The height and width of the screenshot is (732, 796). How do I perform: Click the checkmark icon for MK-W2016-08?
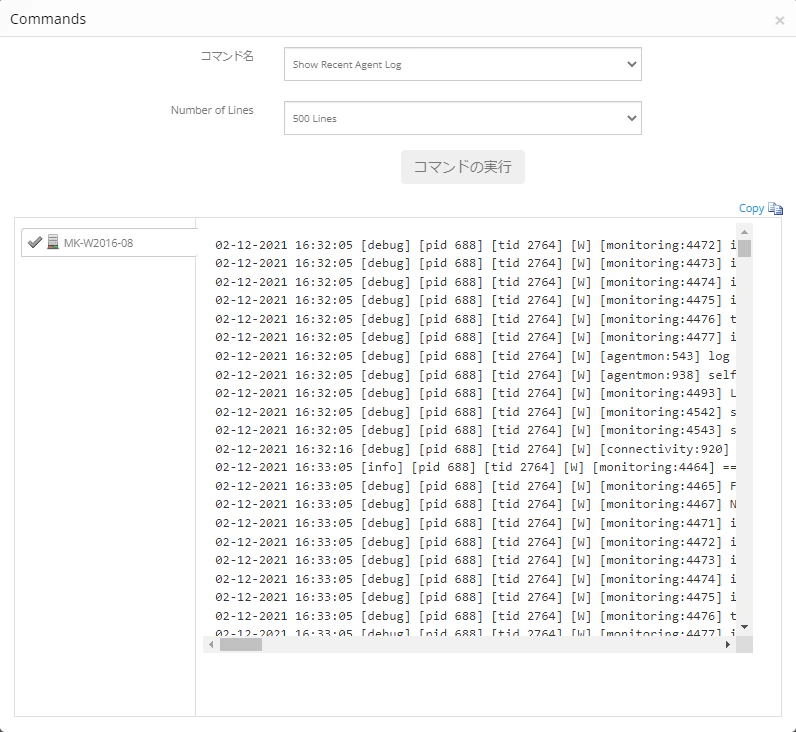coord(35,242)
